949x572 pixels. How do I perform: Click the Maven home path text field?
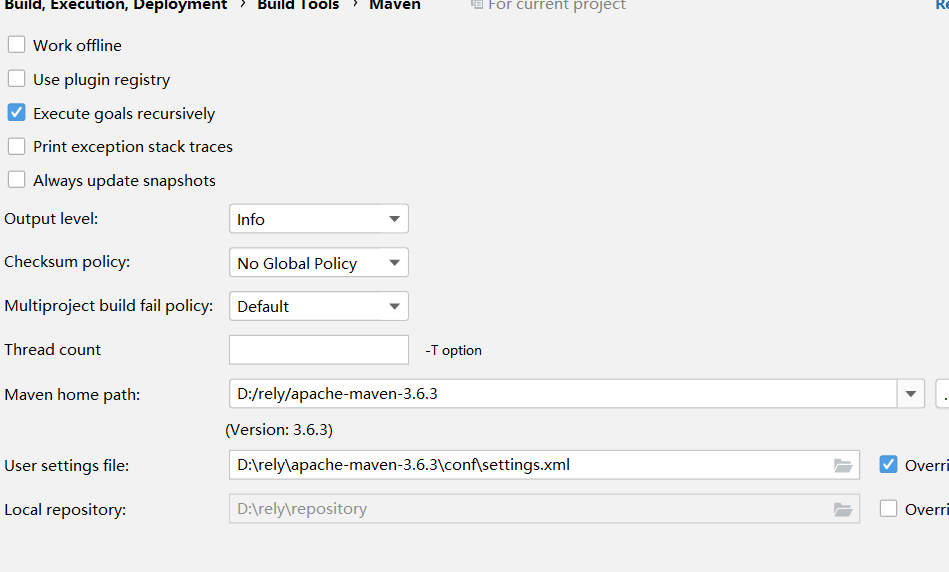pos(563,393)
